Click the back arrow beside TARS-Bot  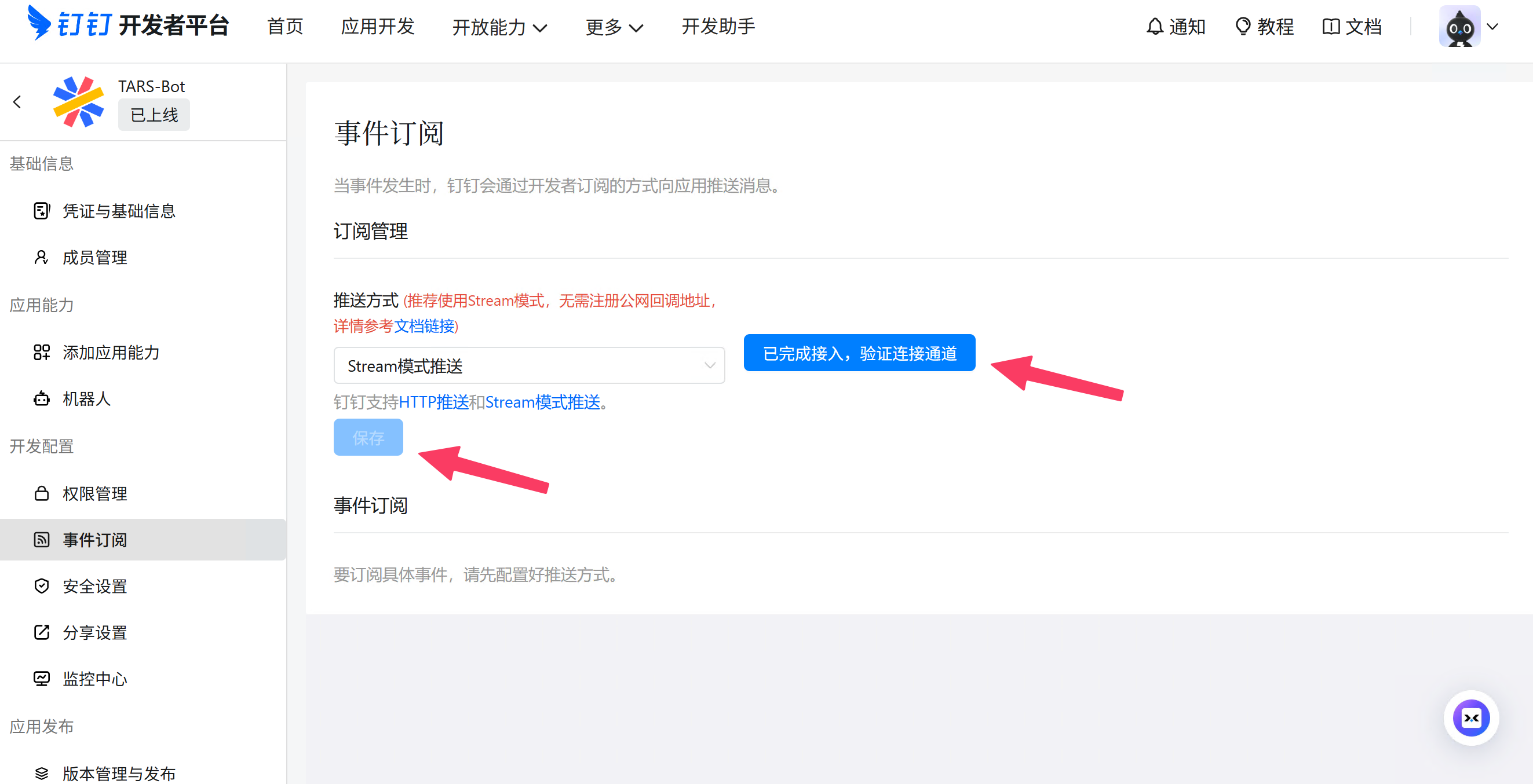pos(17,102)
